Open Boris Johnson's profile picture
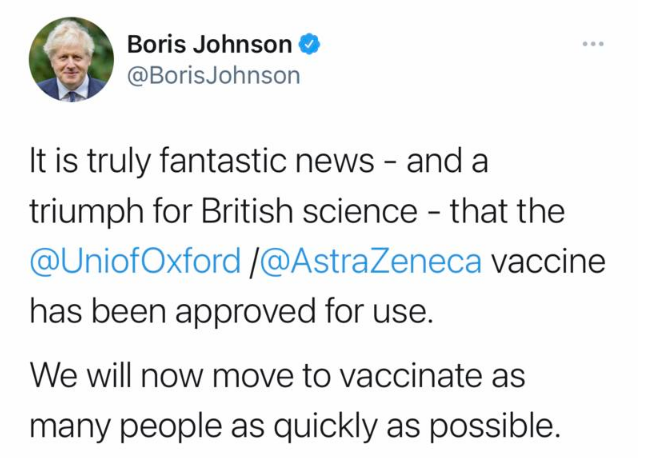The width and height of the screenshot is (646, 458). 69,60
